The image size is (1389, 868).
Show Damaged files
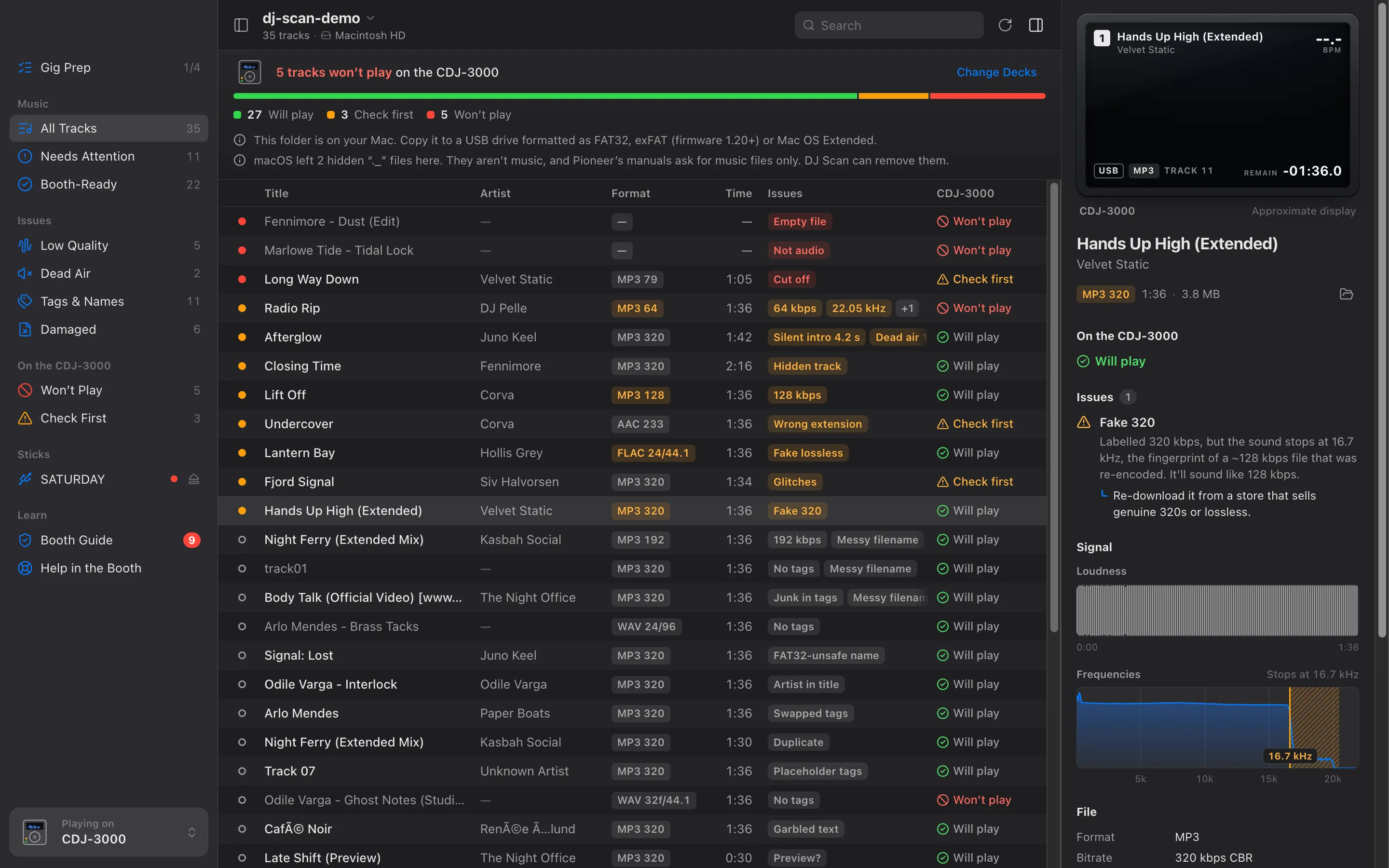click(x=109, y=329)
